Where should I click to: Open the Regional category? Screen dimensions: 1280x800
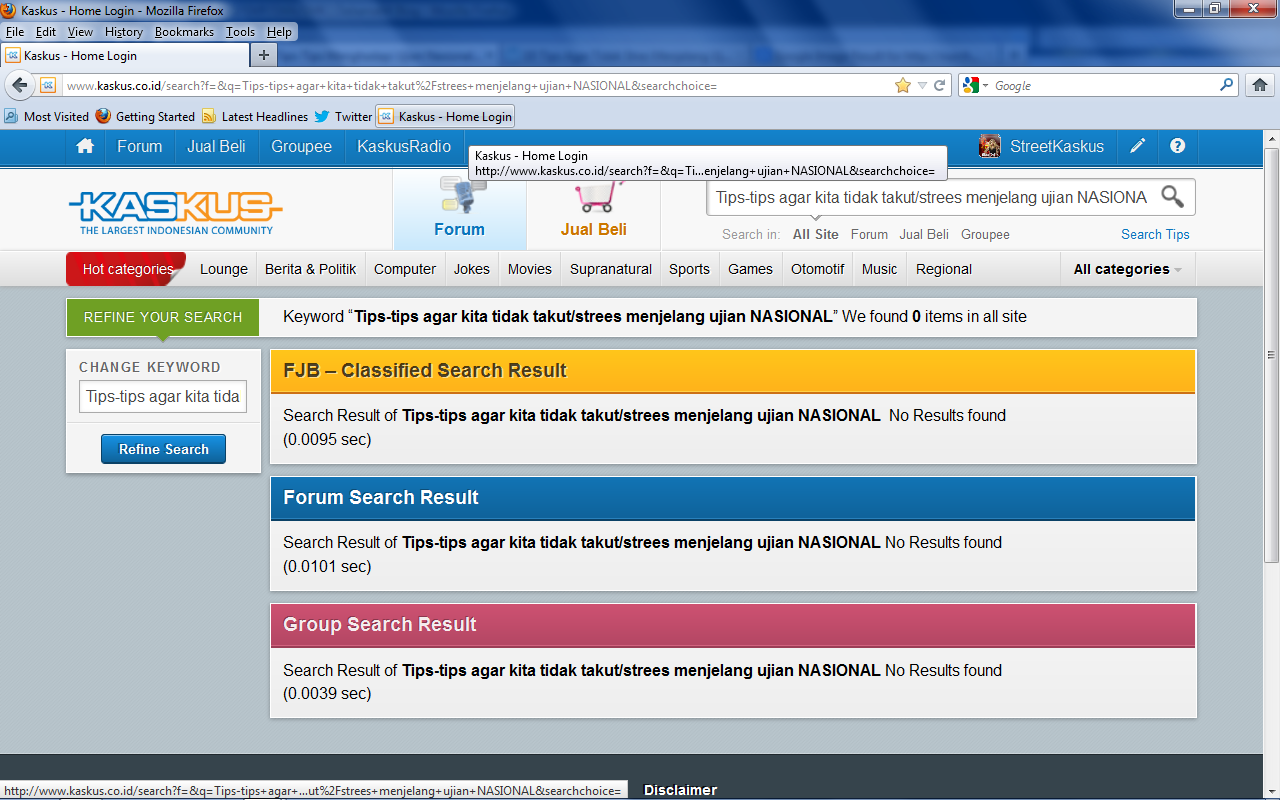tap(944, 269)
